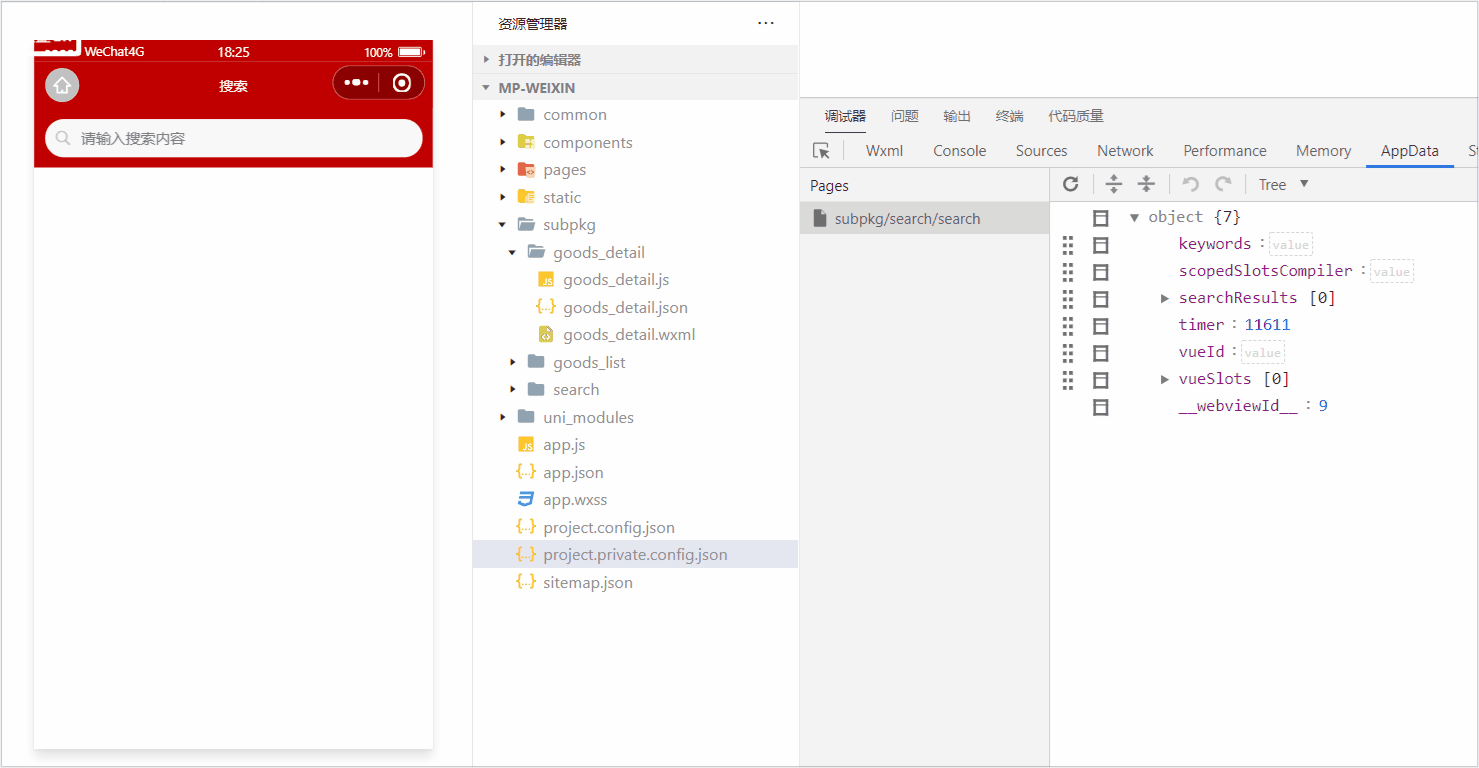The image size is (1479, 768).
Task: Edit the scopedSlotsCompiler value field
Action: 1391,271
